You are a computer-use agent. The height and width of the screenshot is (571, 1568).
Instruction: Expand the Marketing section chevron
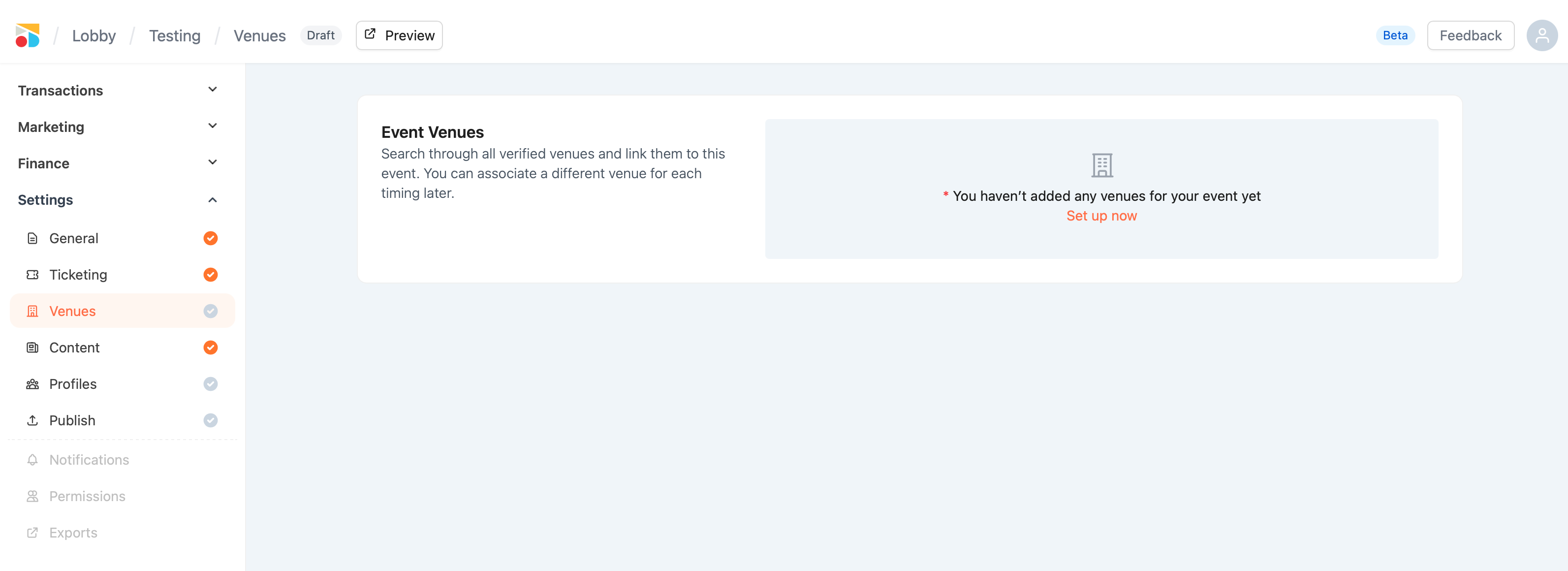[213, 126]
